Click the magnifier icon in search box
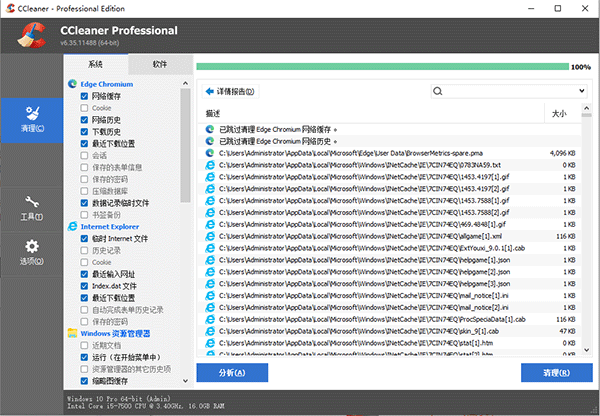600x416 pixels. tap(438, 91)
